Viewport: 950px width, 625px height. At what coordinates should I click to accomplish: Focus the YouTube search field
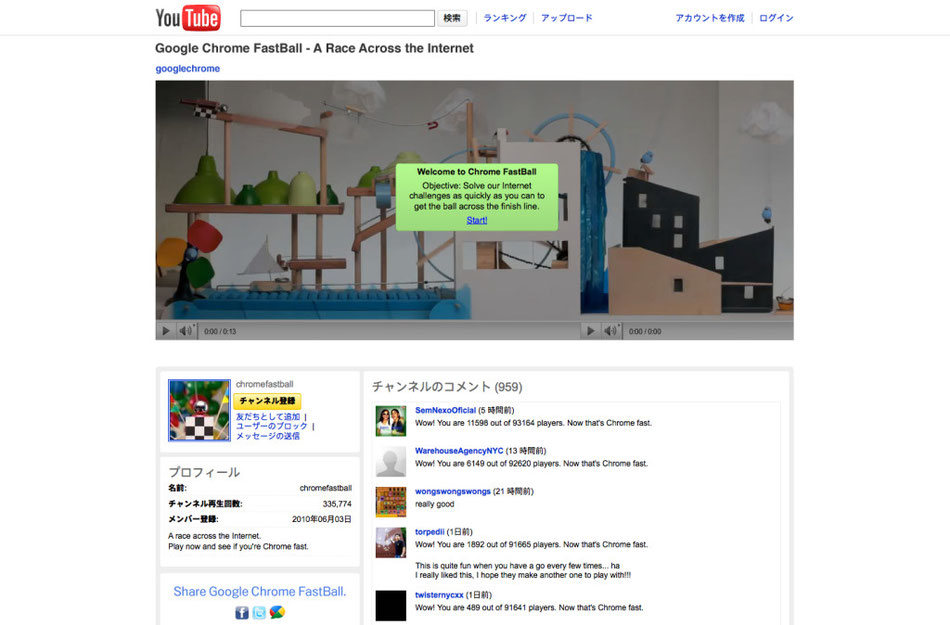coord(337,18)
